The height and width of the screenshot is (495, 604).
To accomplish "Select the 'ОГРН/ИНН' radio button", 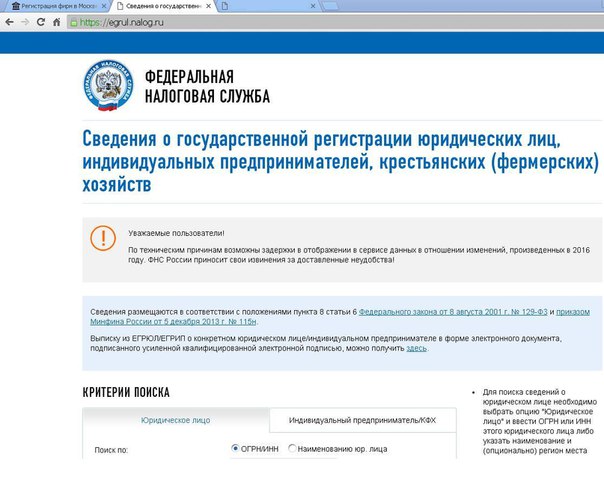I will point(235,448).
